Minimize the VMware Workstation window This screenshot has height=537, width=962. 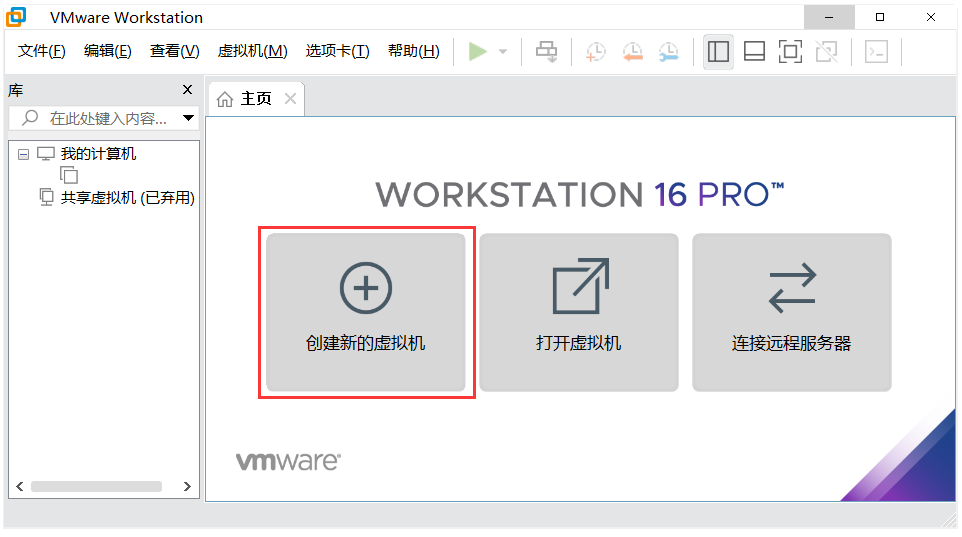(x=829, y=17)
